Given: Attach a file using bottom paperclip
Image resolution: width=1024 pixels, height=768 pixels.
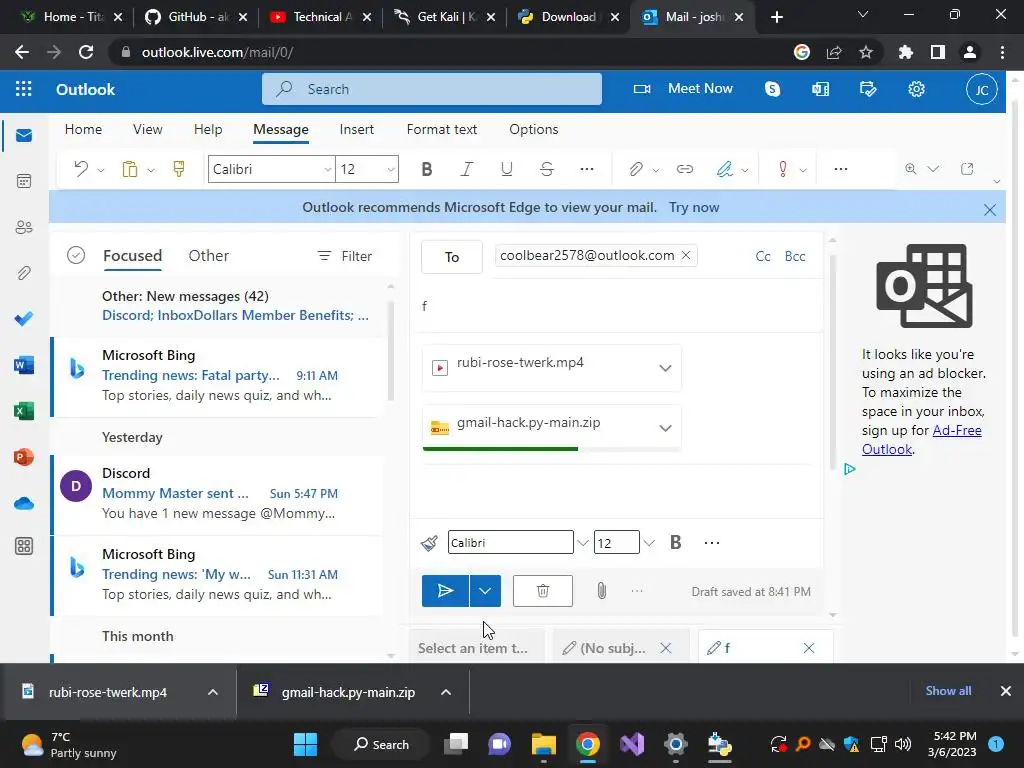Looking at the screenshot, I should coord(601,591).
